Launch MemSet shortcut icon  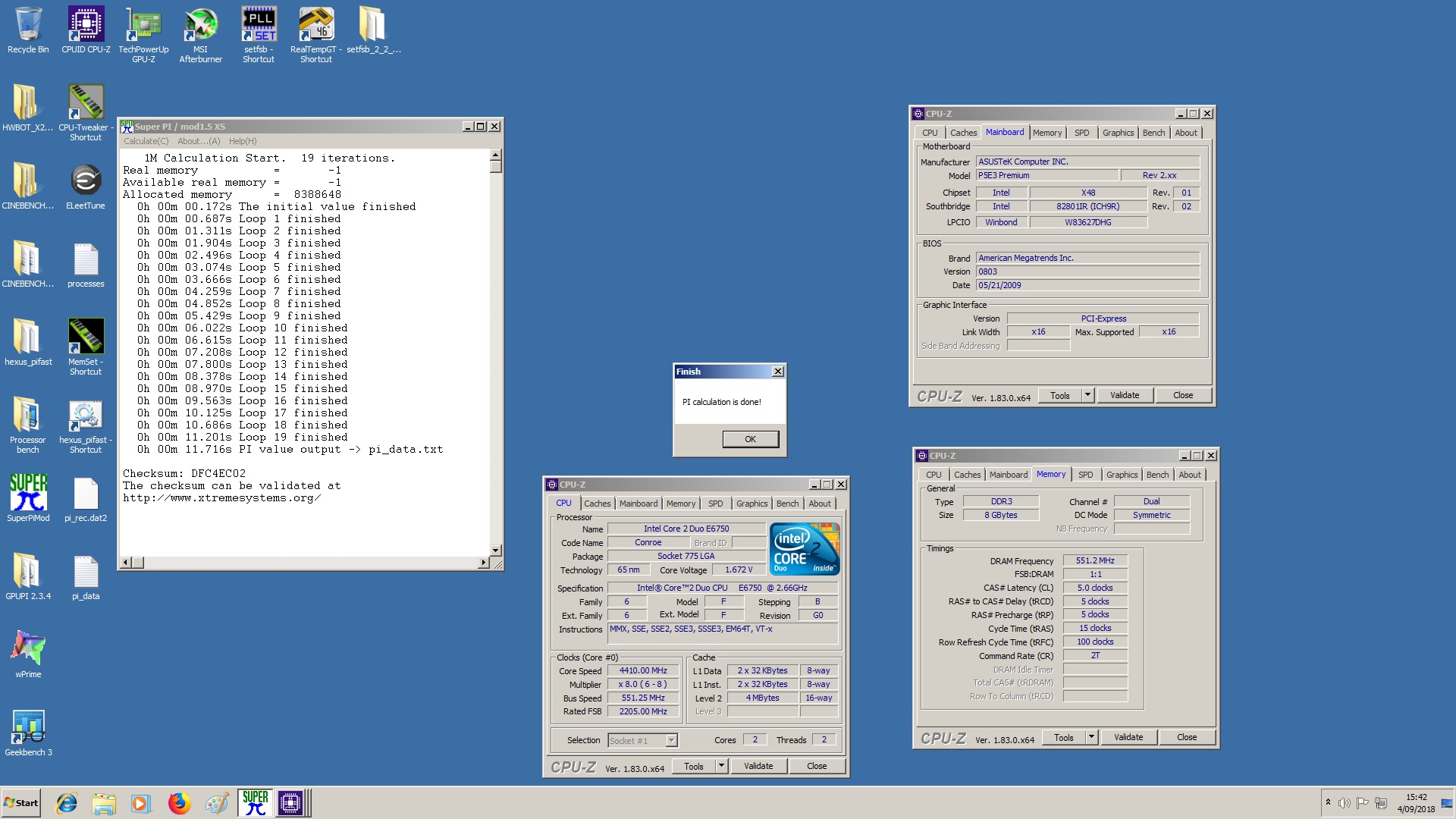point(86,347)
